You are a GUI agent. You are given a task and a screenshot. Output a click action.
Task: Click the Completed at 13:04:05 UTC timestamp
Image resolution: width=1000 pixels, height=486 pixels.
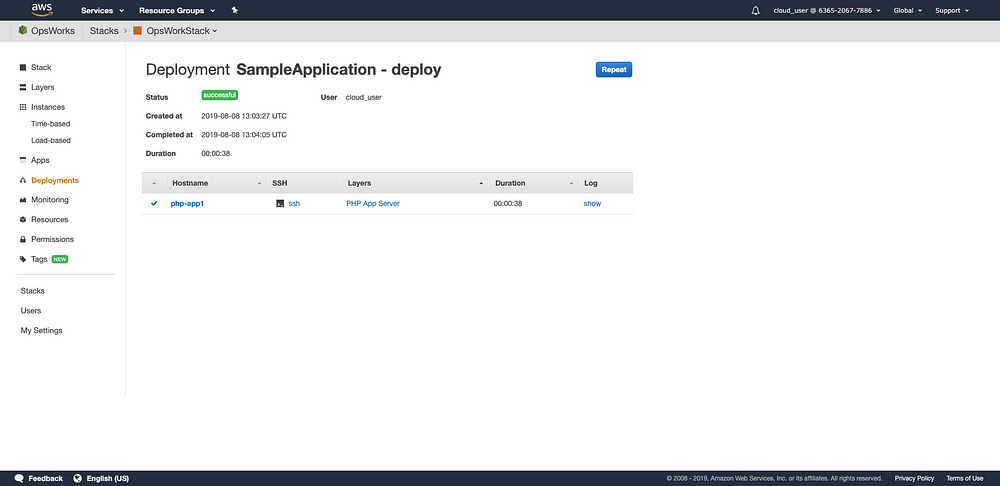point(244,135)
